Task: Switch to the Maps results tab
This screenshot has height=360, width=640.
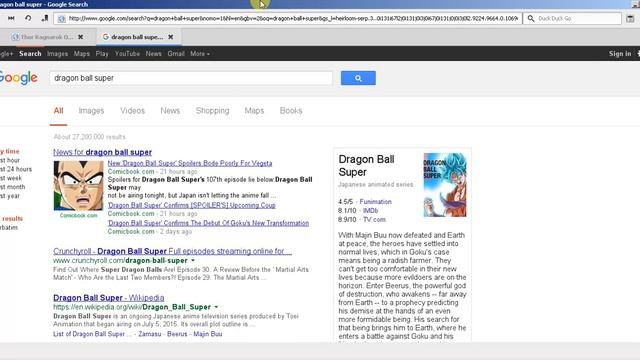Action: pos(254,111)
